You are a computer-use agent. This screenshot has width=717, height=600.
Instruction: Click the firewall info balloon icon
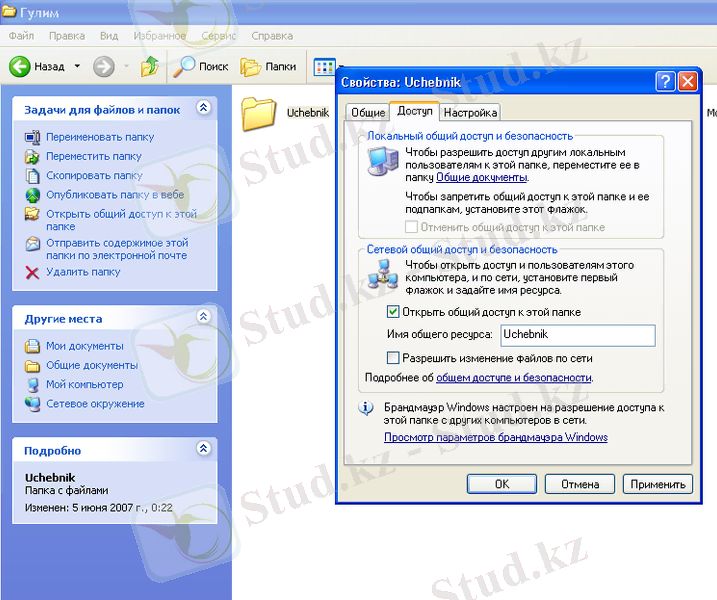point(365,408)
